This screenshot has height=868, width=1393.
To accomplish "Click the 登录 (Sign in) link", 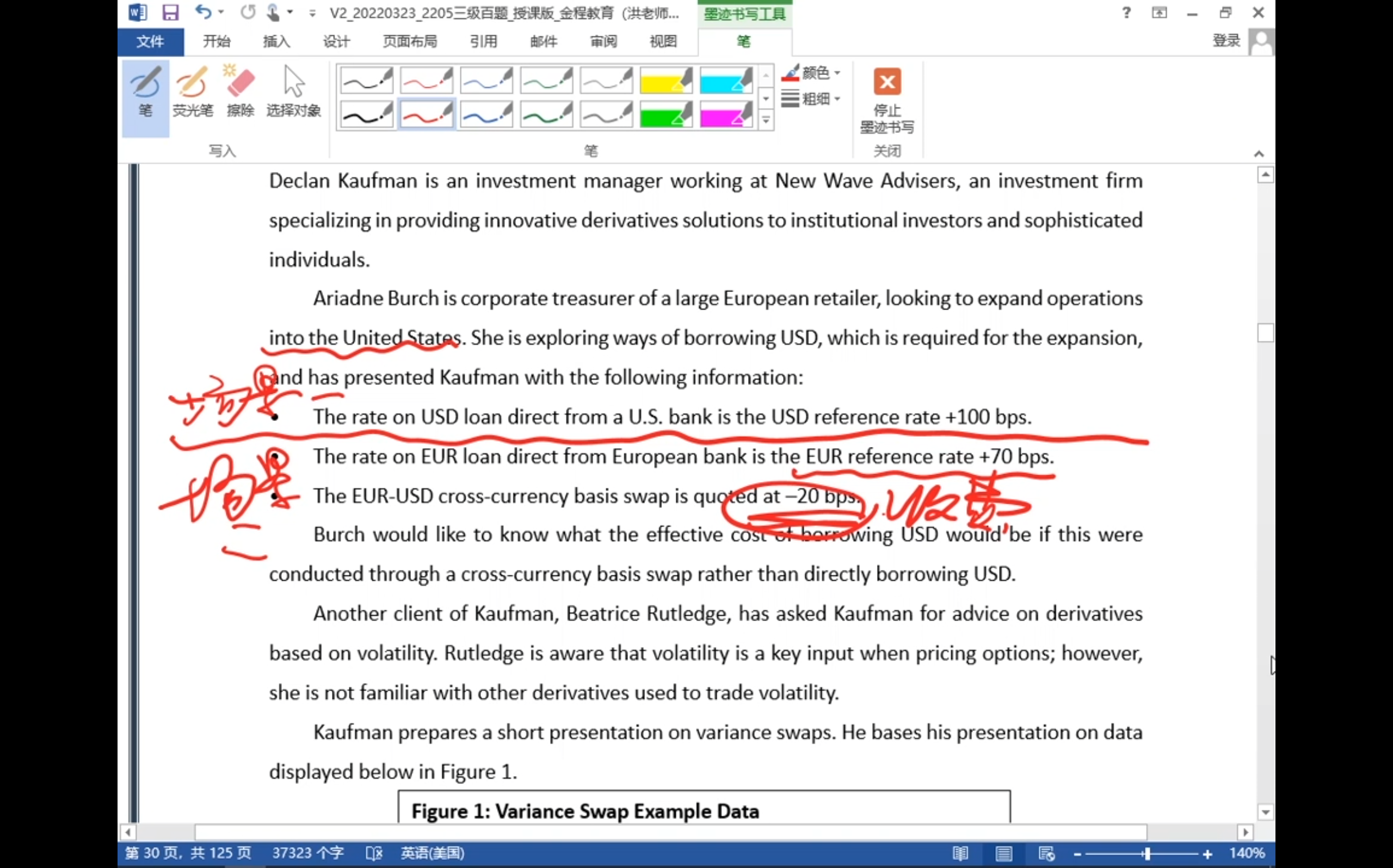I will [x=1226, y=41].
